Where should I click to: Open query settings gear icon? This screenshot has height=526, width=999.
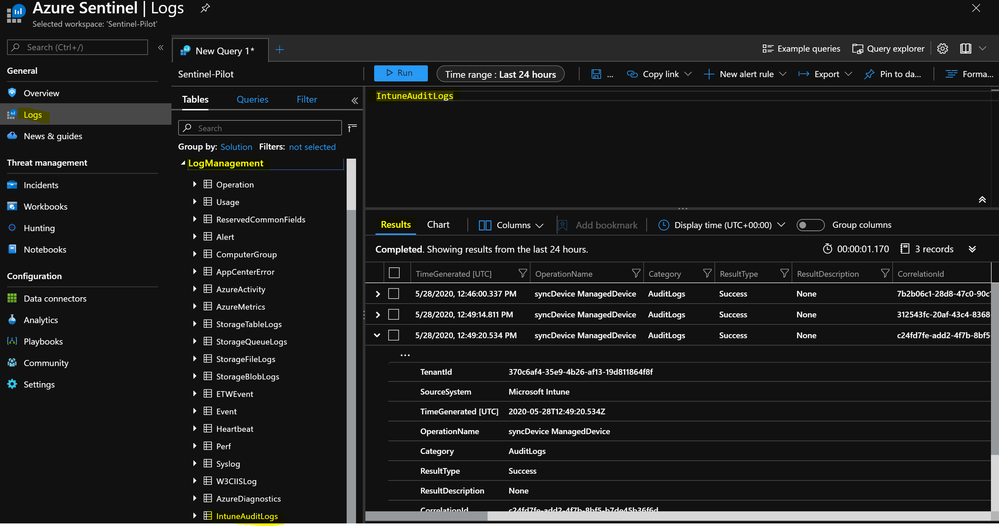point(942,48)
